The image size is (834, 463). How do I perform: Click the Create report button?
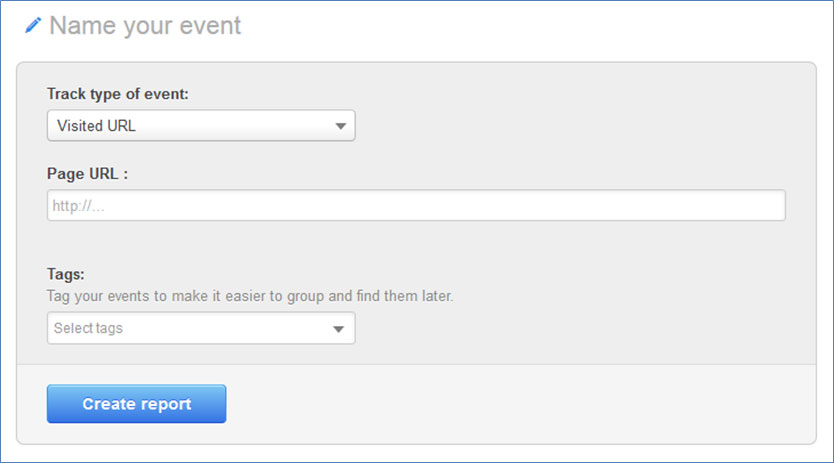tap(136, 404)
